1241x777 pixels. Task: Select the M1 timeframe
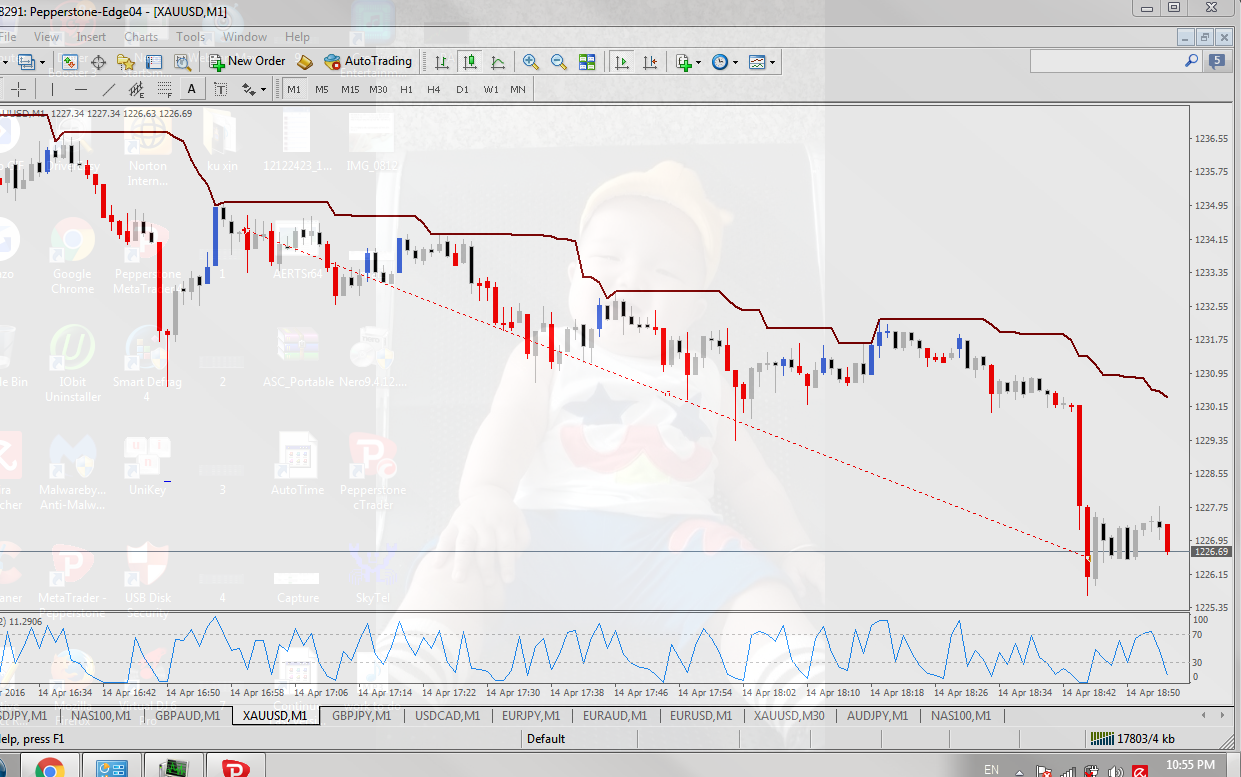click(x=293, y=89)
